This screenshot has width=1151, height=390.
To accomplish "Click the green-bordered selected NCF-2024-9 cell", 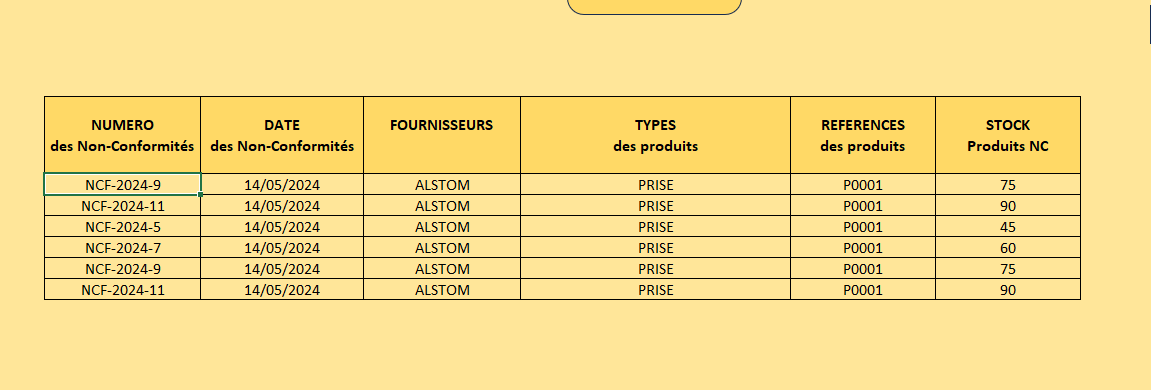I will coord(123,184).
